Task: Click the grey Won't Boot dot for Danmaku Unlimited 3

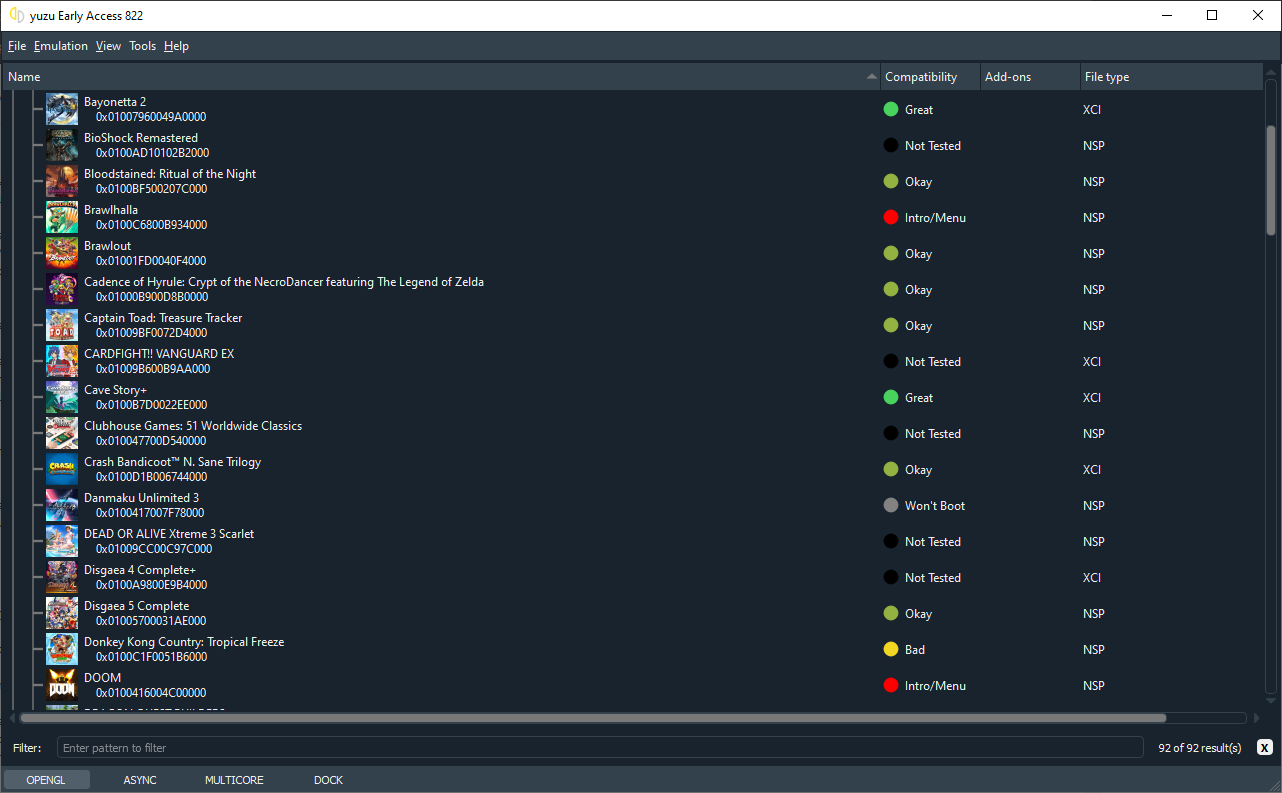Action: [x=891, y=505]
